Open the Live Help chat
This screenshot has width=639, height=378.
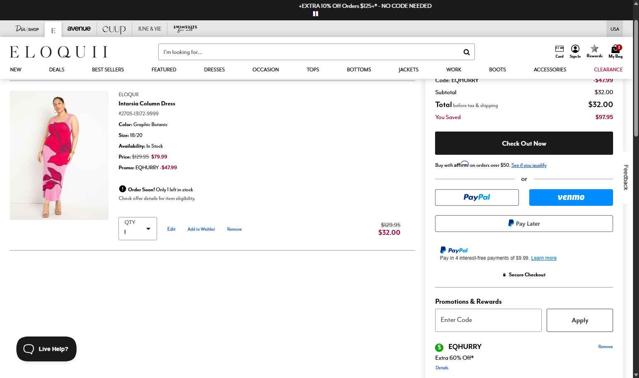(x=46, y=349)
